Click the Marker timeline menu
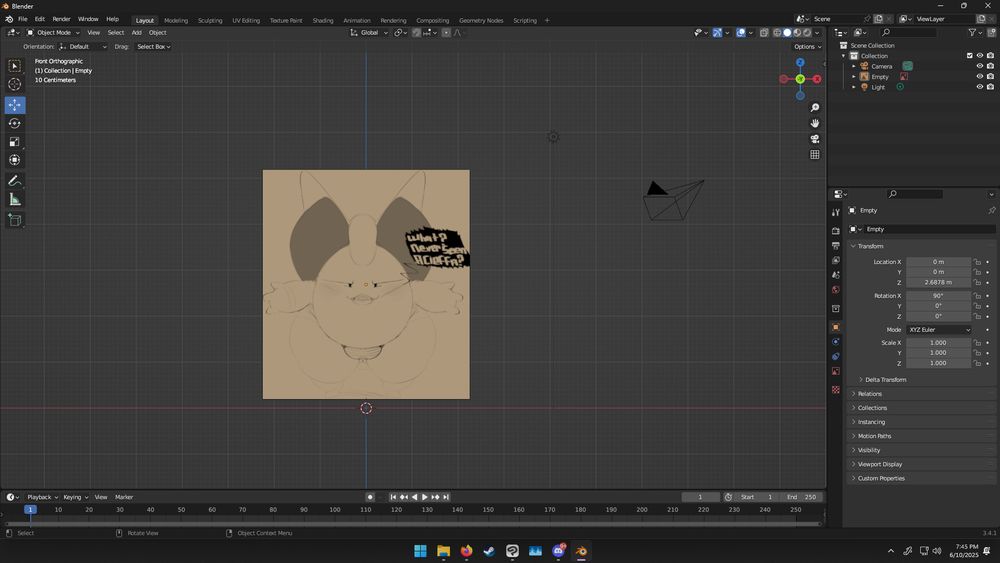This screenshot has width=1000, height=563. 124,497
